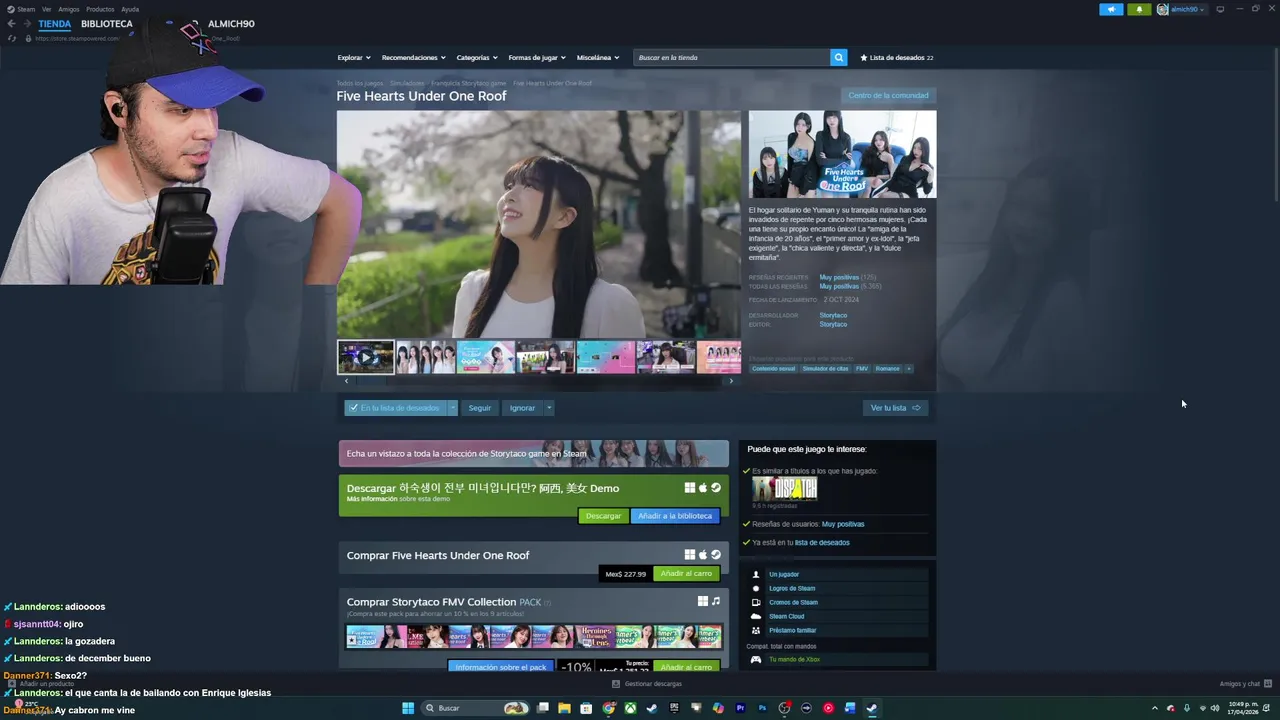Click the 'Contenido sexual' tag
1280x720 pixels.
[773, 369]
